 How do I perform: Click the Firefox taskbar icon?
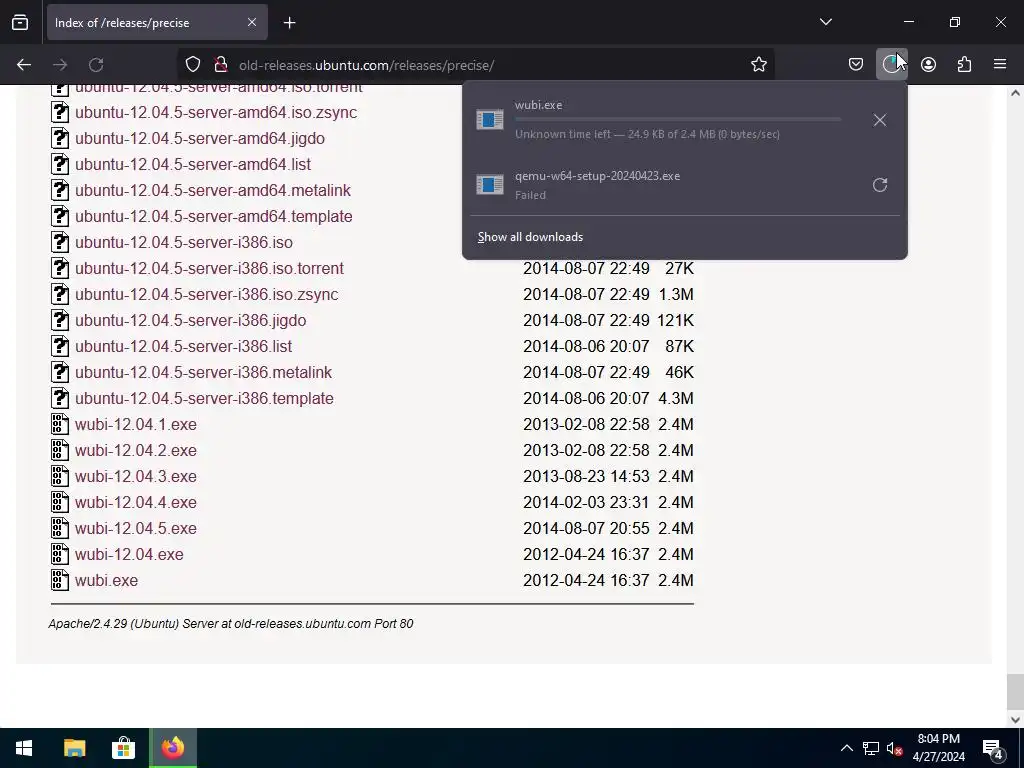pos(173,748)
